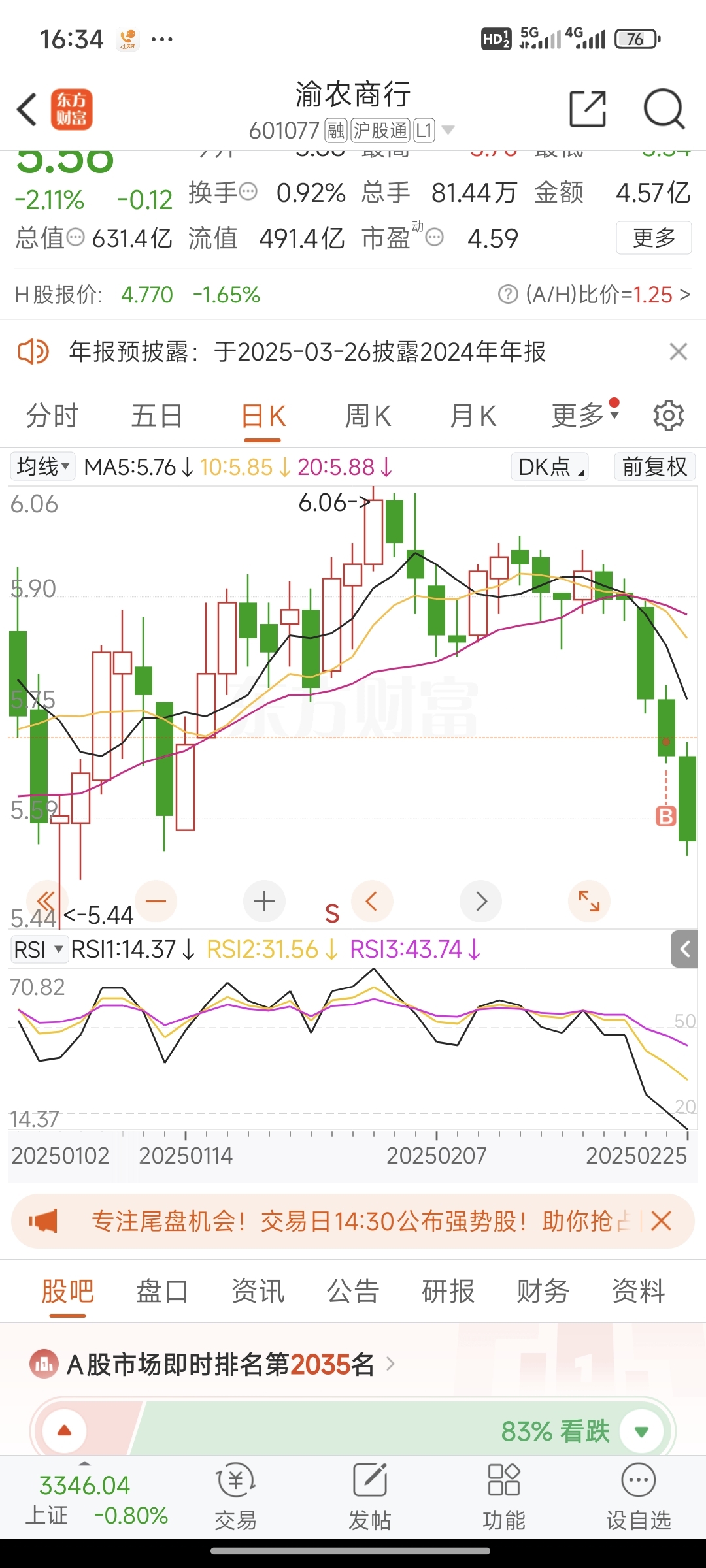
Task: Open the 均线 indicator dropdown
Action: pyautogui.click(x=43, y=466)
